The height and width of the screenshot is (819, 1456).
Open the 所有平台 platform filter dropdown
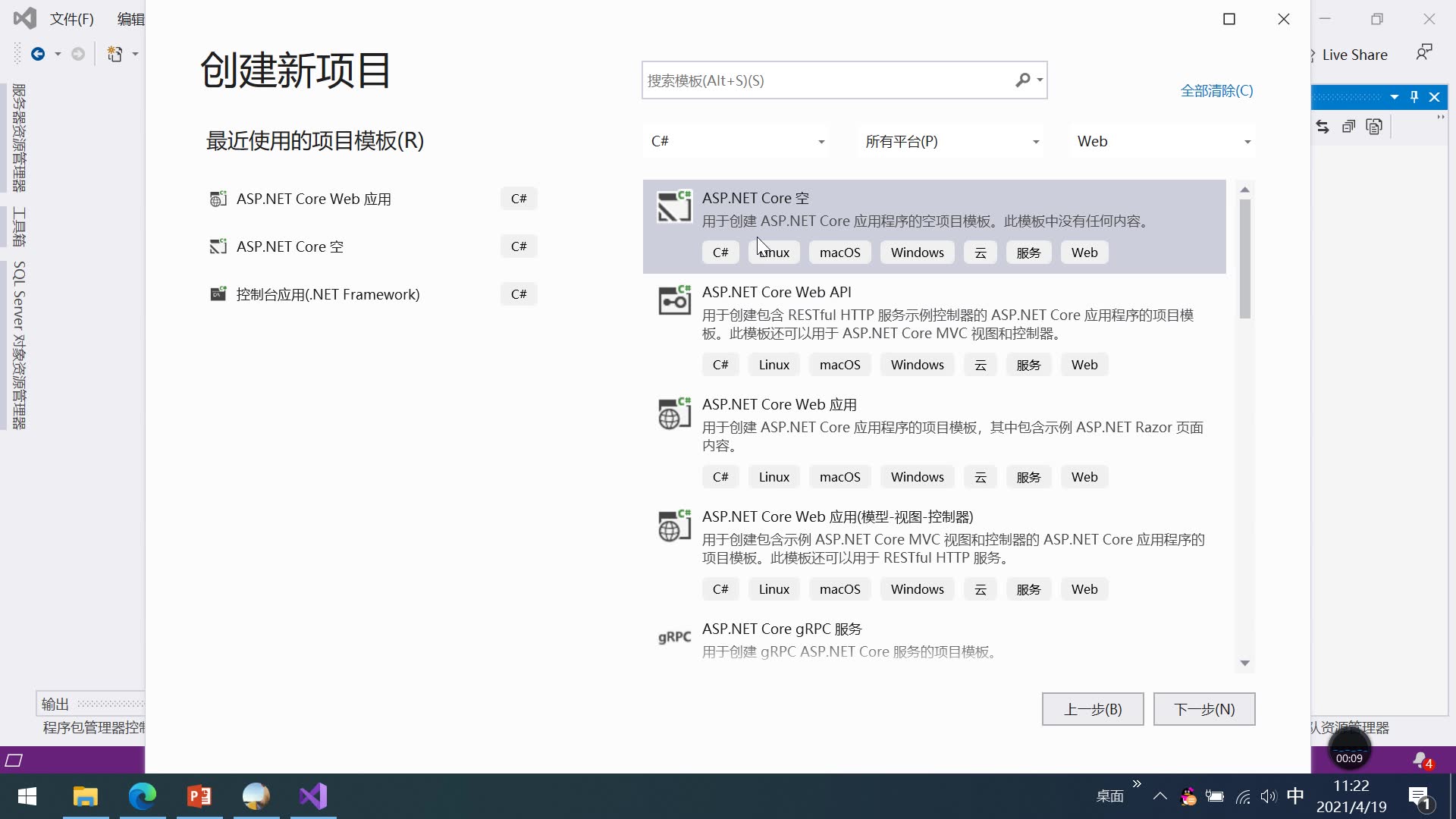[951, 142]
